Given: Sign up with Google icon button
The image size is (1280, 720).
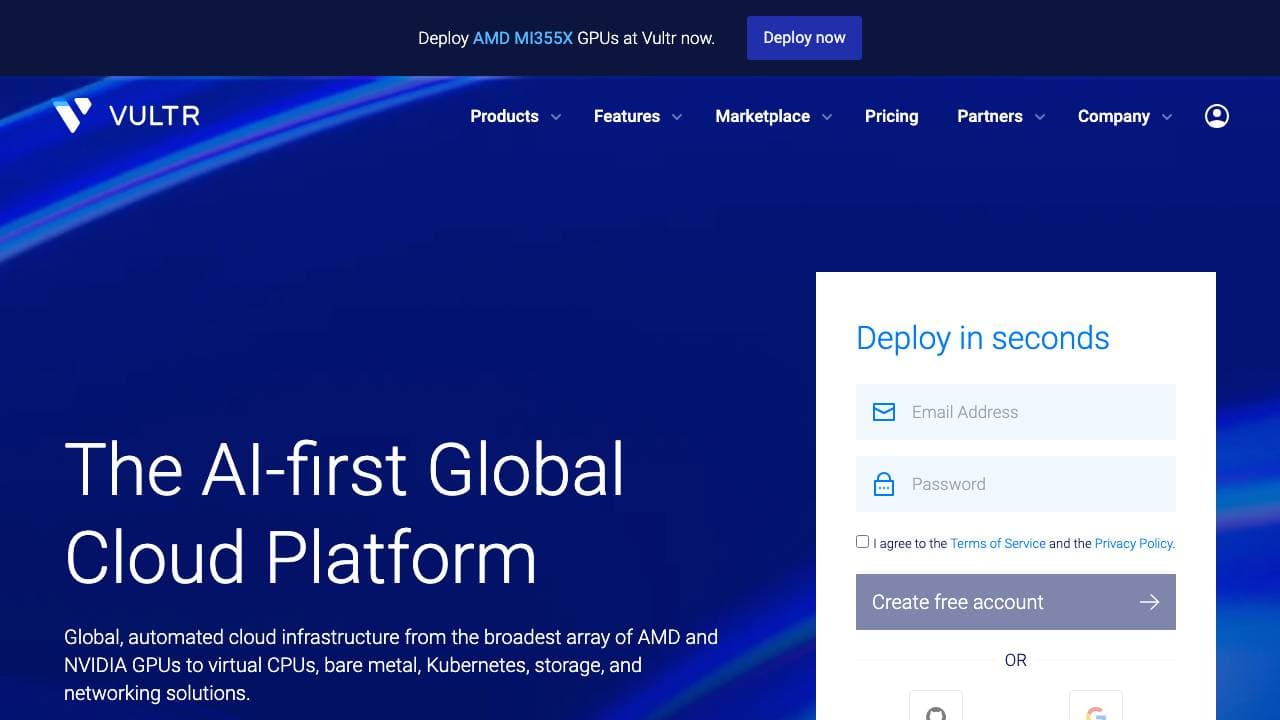Looking at the screenshot, I should pos(1095,708).
